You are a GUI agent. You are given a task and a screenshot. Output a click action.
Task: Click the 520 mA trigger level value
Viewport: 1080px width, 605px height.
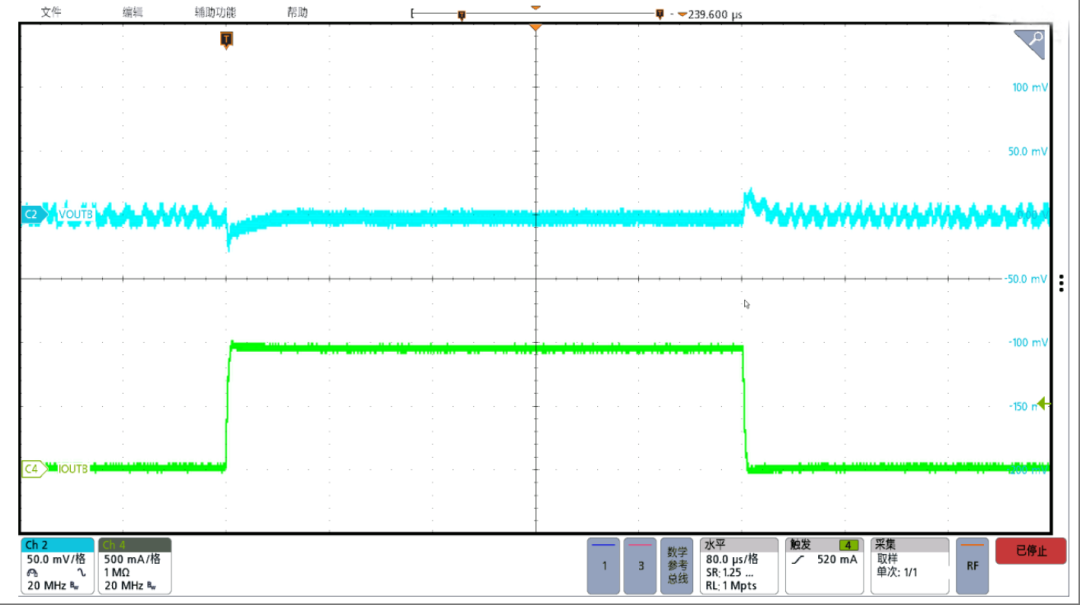pyautogui.click(x=837, y=560)
